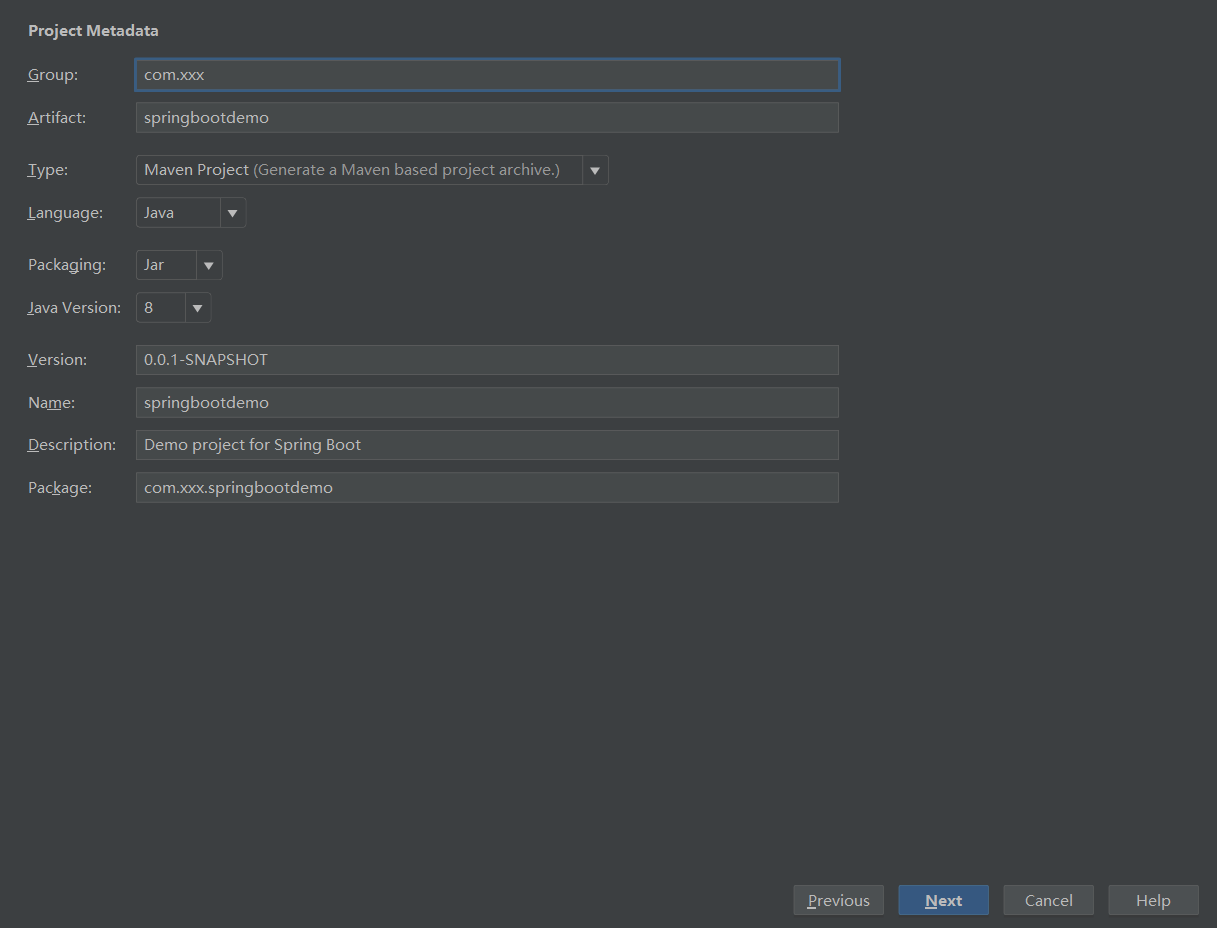Click the Jar packaging combo box

click(x=166, y=265)
